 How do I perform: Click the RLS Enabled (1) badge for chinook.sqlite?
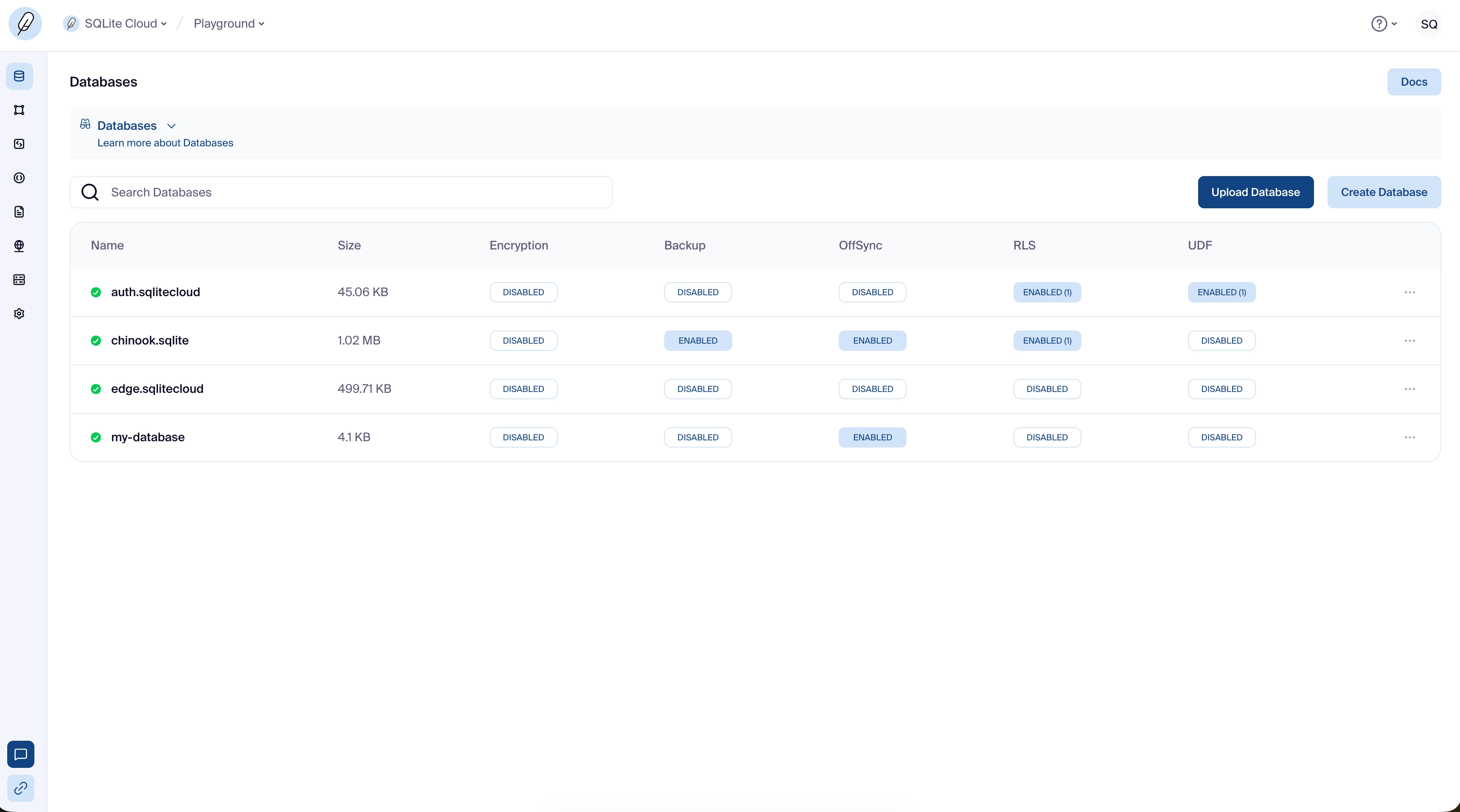[x=1047, y=341]
